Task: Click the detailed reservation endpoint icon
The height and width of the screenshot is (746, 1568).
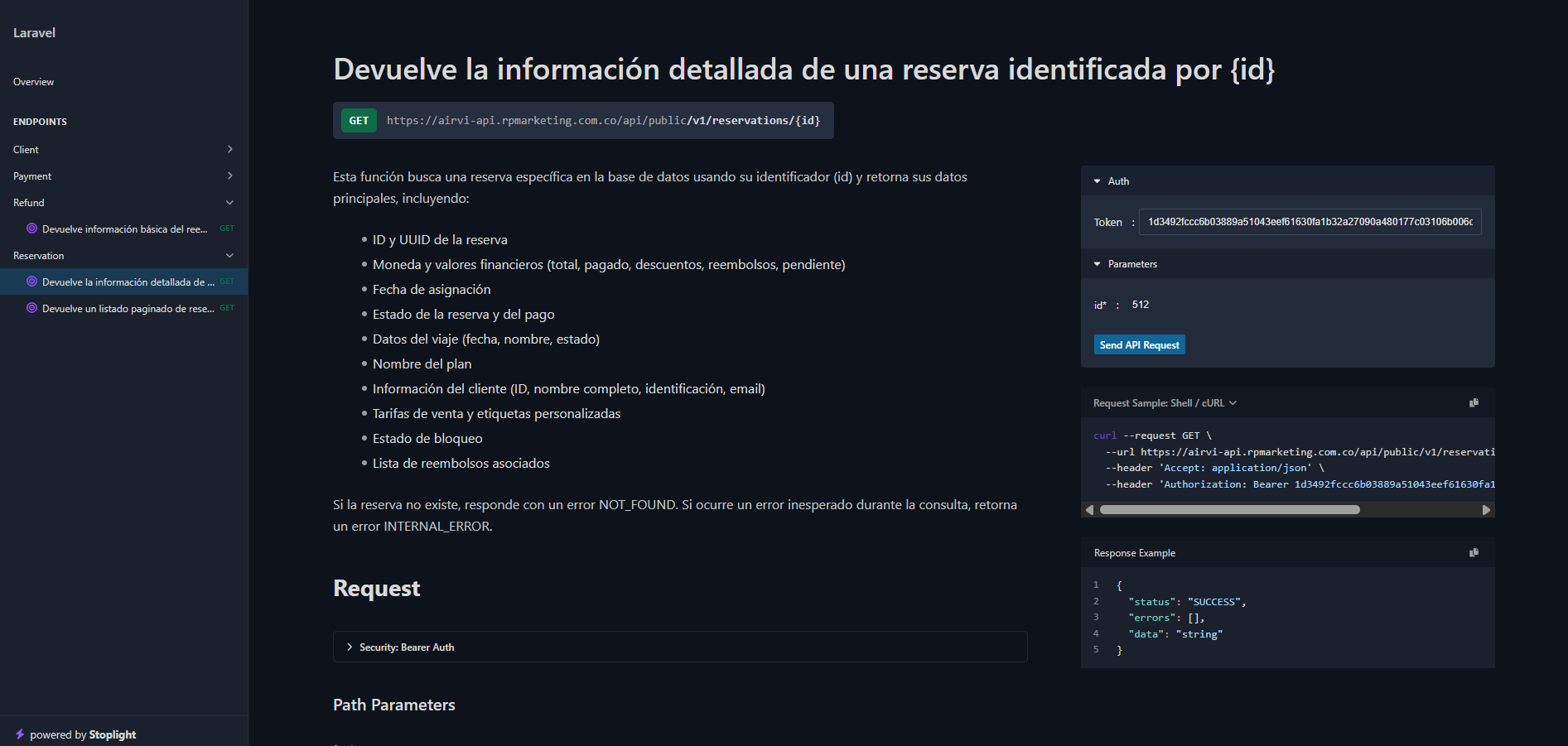Action: pyautogui.click(x=31, y=282)
